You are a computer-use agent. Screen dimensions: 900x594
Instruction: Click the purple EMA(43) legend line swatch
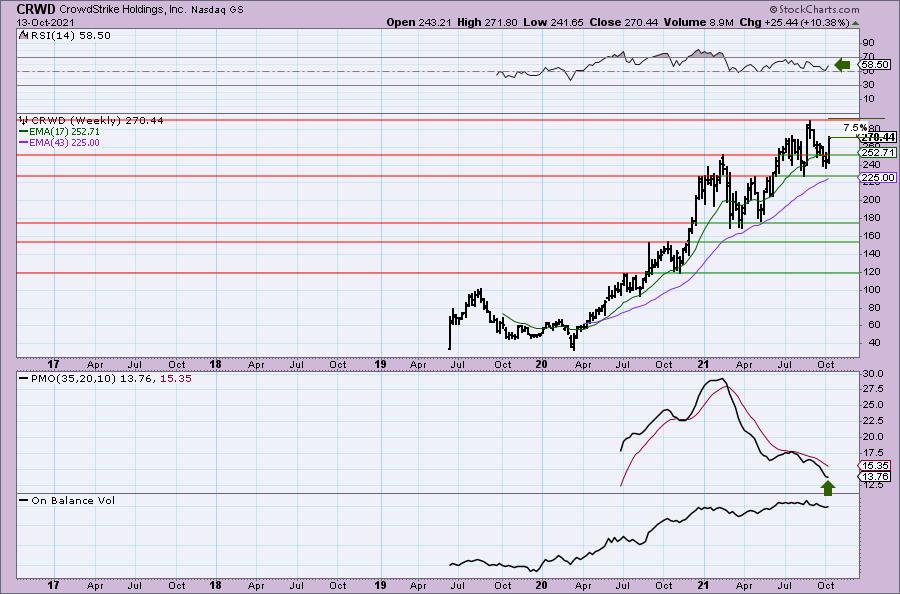24,142
